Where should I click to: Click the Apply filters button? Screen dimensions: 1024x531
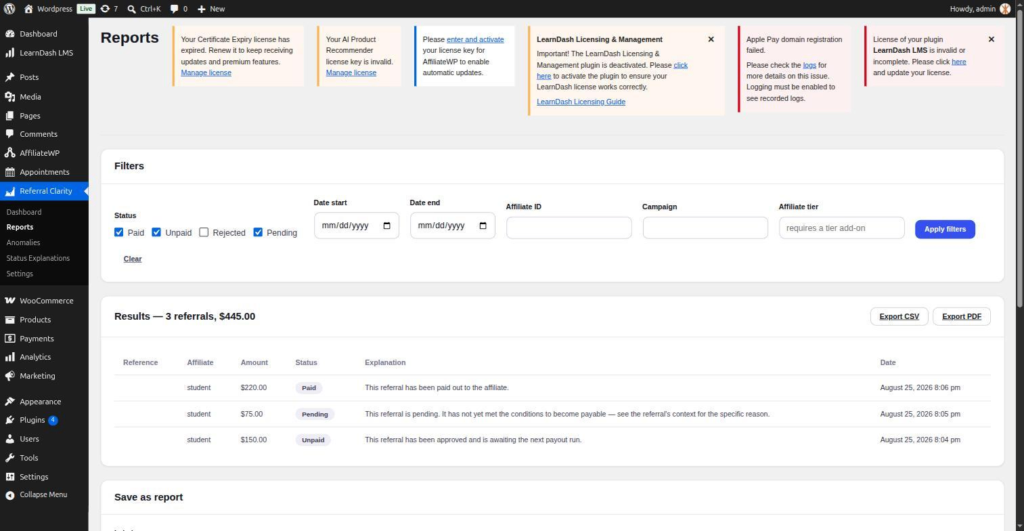(944, 229)
